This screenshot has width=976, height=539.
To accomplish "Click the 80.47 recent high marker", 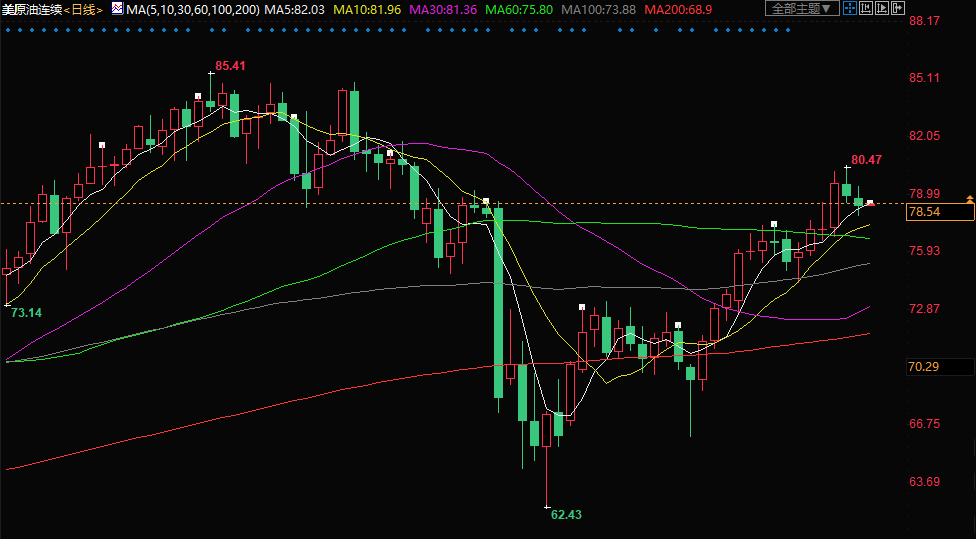I will [x=866, y=160].
